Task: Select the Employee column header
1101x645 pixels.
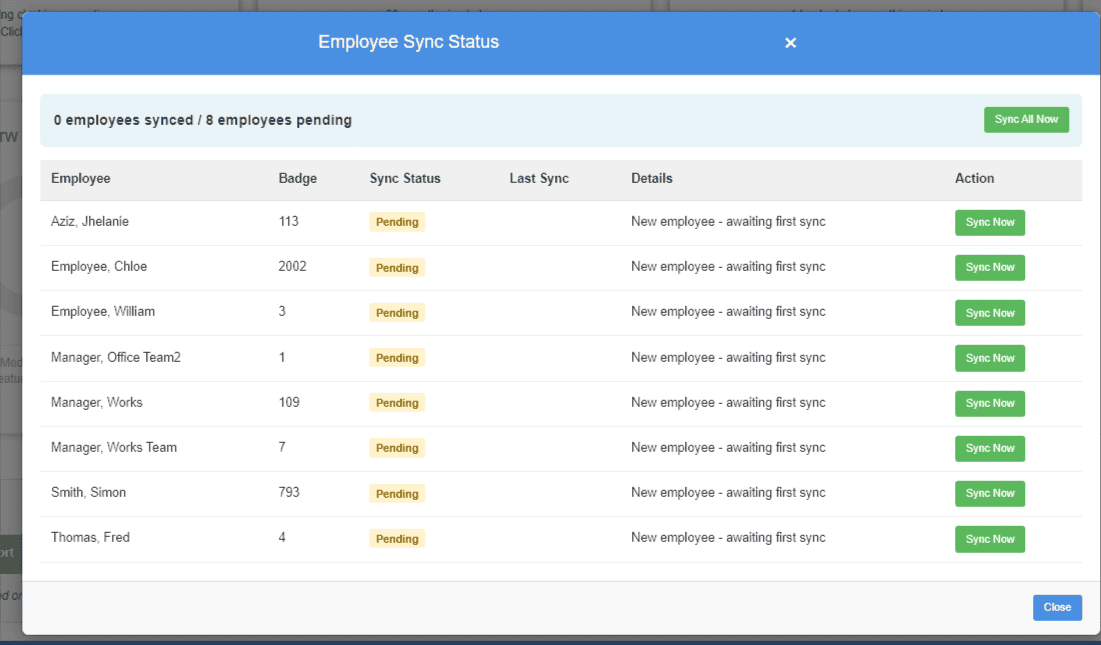Action: [81, 178]
